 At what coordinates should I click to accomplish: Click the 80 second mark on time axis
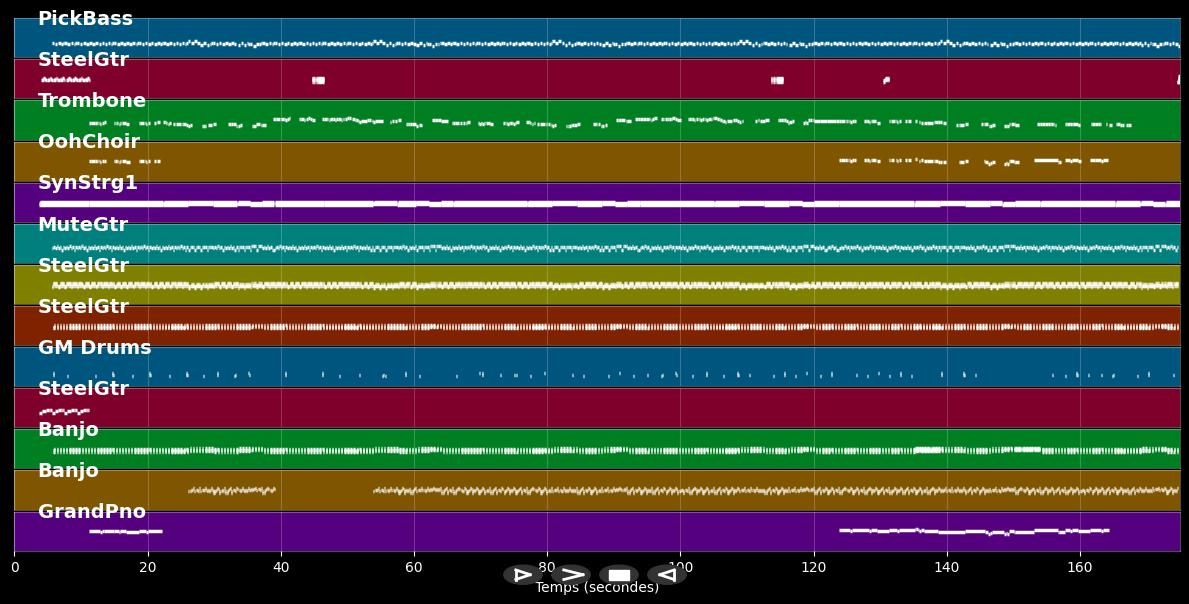547,568
